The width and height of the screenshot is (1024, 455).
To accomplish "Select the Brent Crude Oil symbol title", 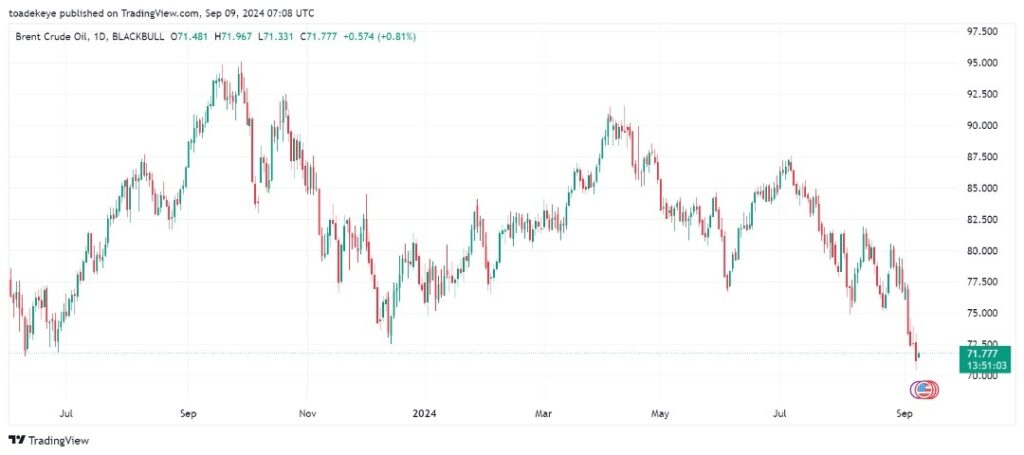I will [x=50, y=36].
